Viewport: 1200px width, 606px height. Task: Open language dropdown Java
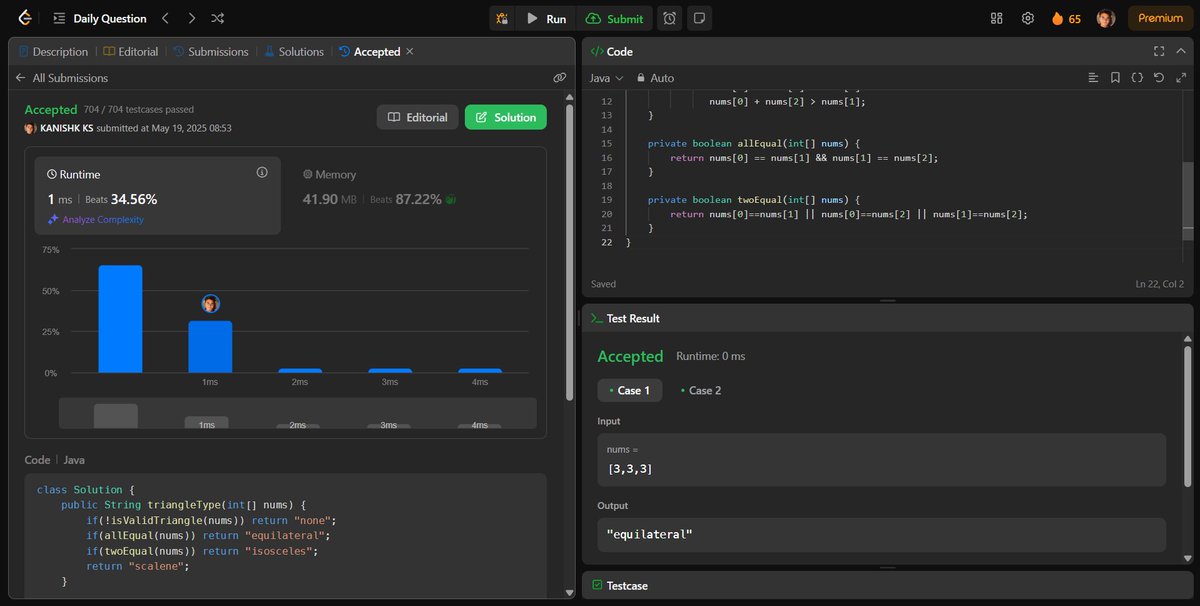[606, 77]
